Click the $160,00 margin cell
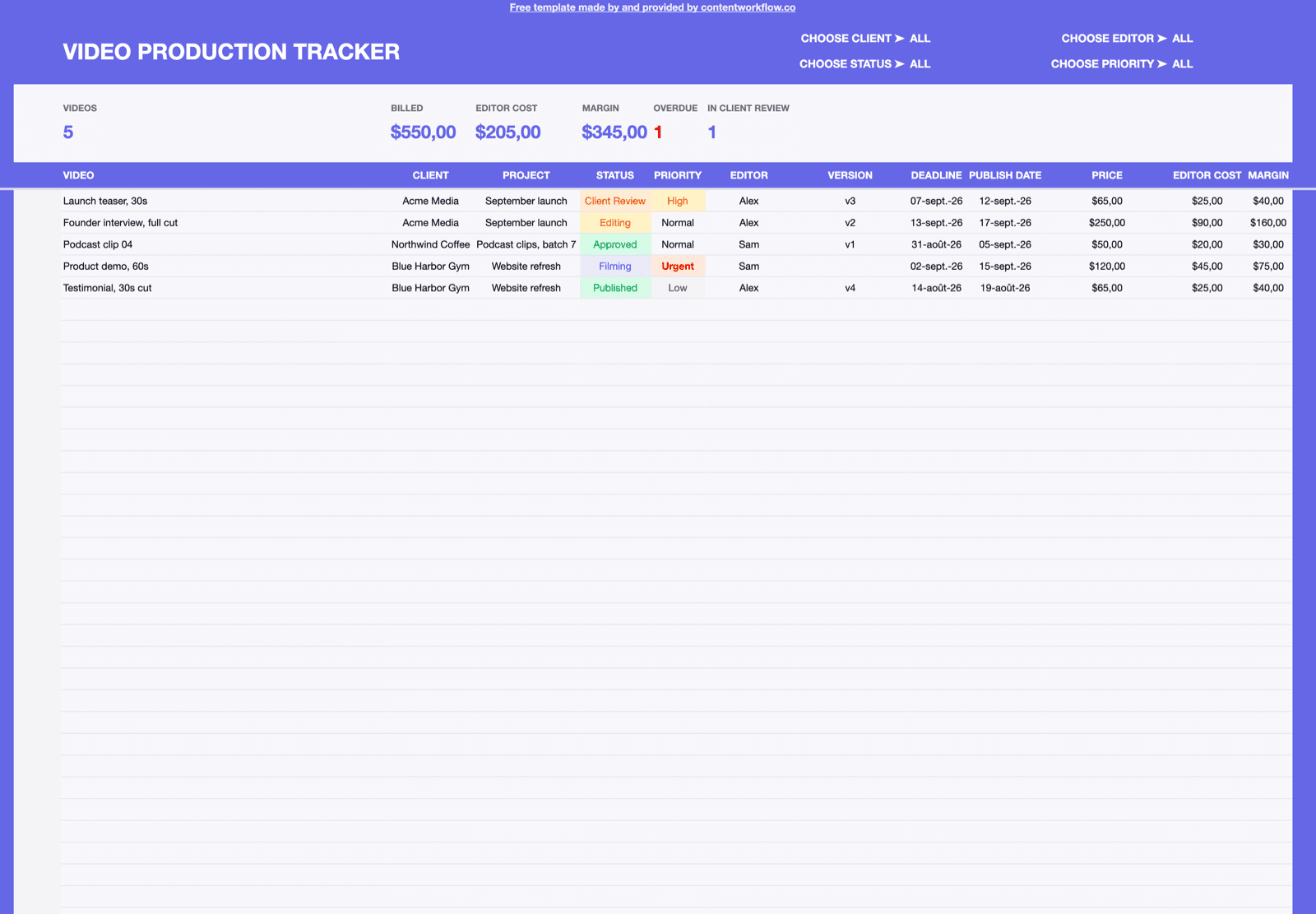This screenshot has height=914, width=1316. pos(1268,223)
